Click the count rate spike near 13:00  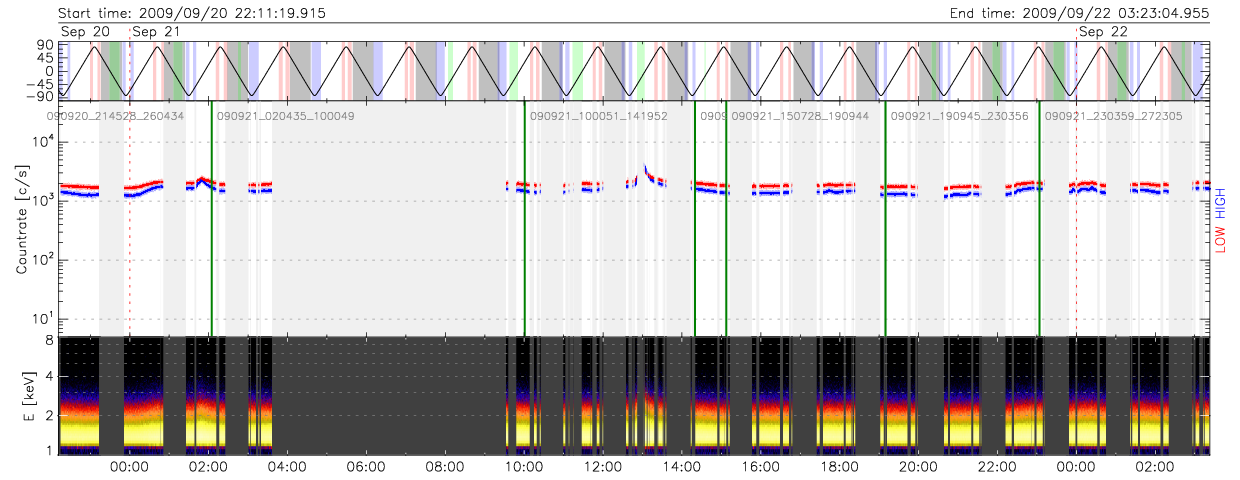[x=645, y=170]
